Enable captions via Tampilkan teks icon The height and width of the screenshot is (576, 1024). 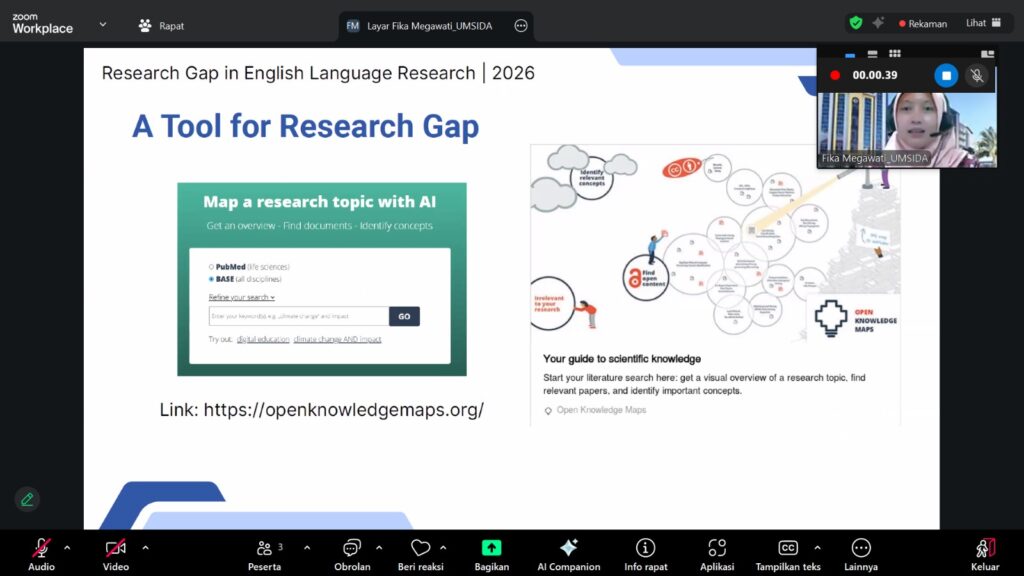787,549
